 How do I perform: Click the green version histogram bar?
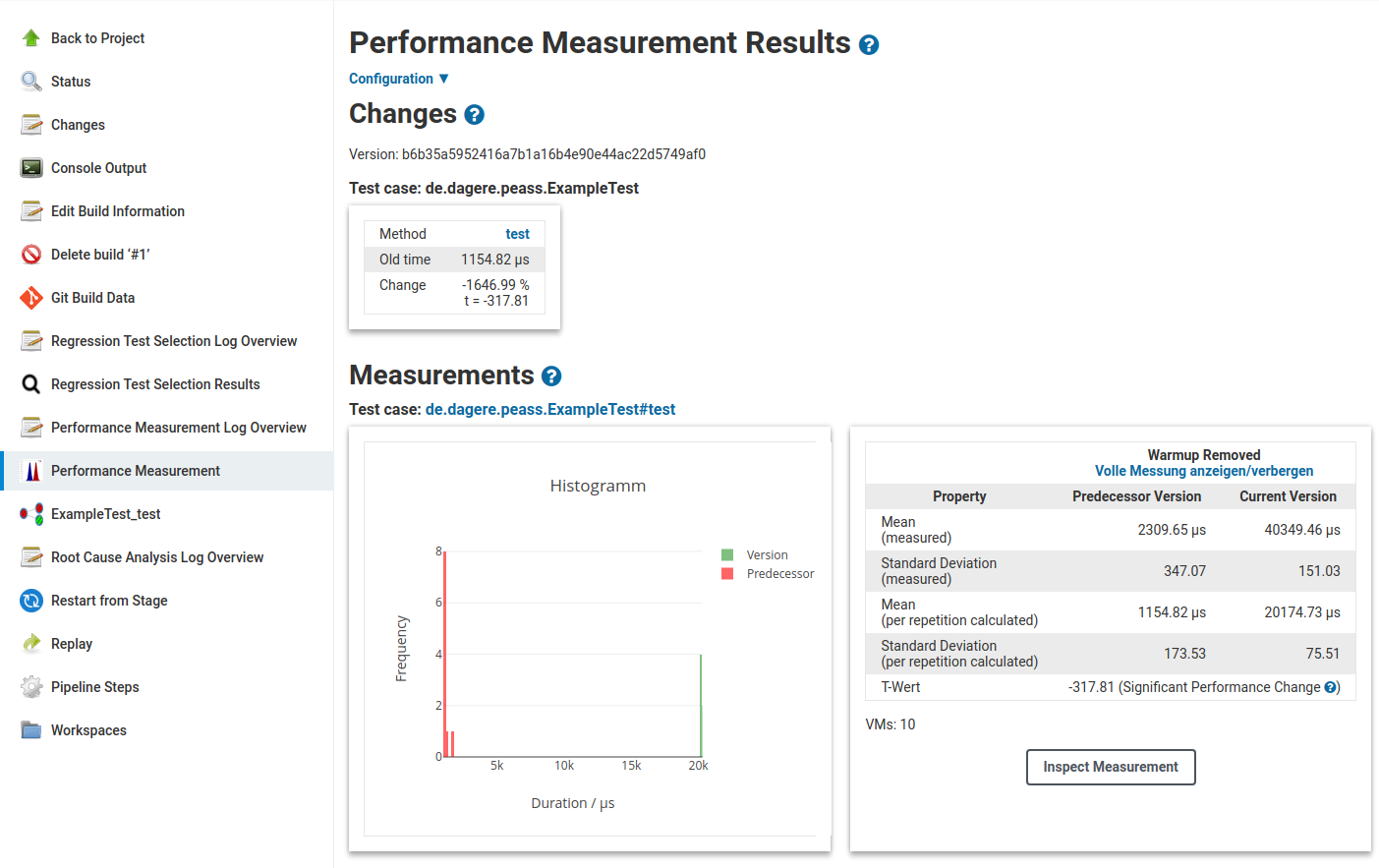coord(701,706)
